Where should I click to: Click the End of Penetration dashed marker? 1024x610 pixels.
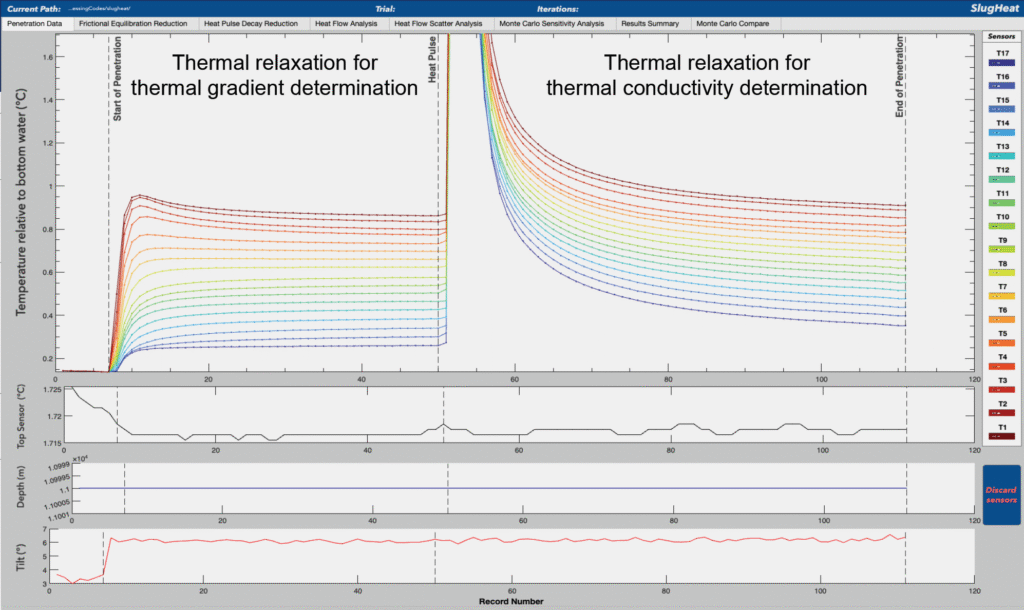pyautogui.click(x=906, y=200)
